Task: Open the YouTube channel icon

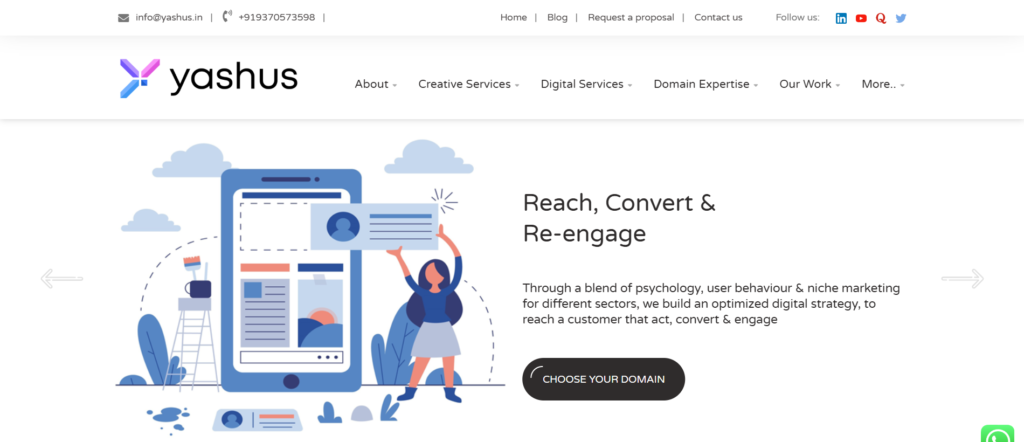Action: click(861, 18)
